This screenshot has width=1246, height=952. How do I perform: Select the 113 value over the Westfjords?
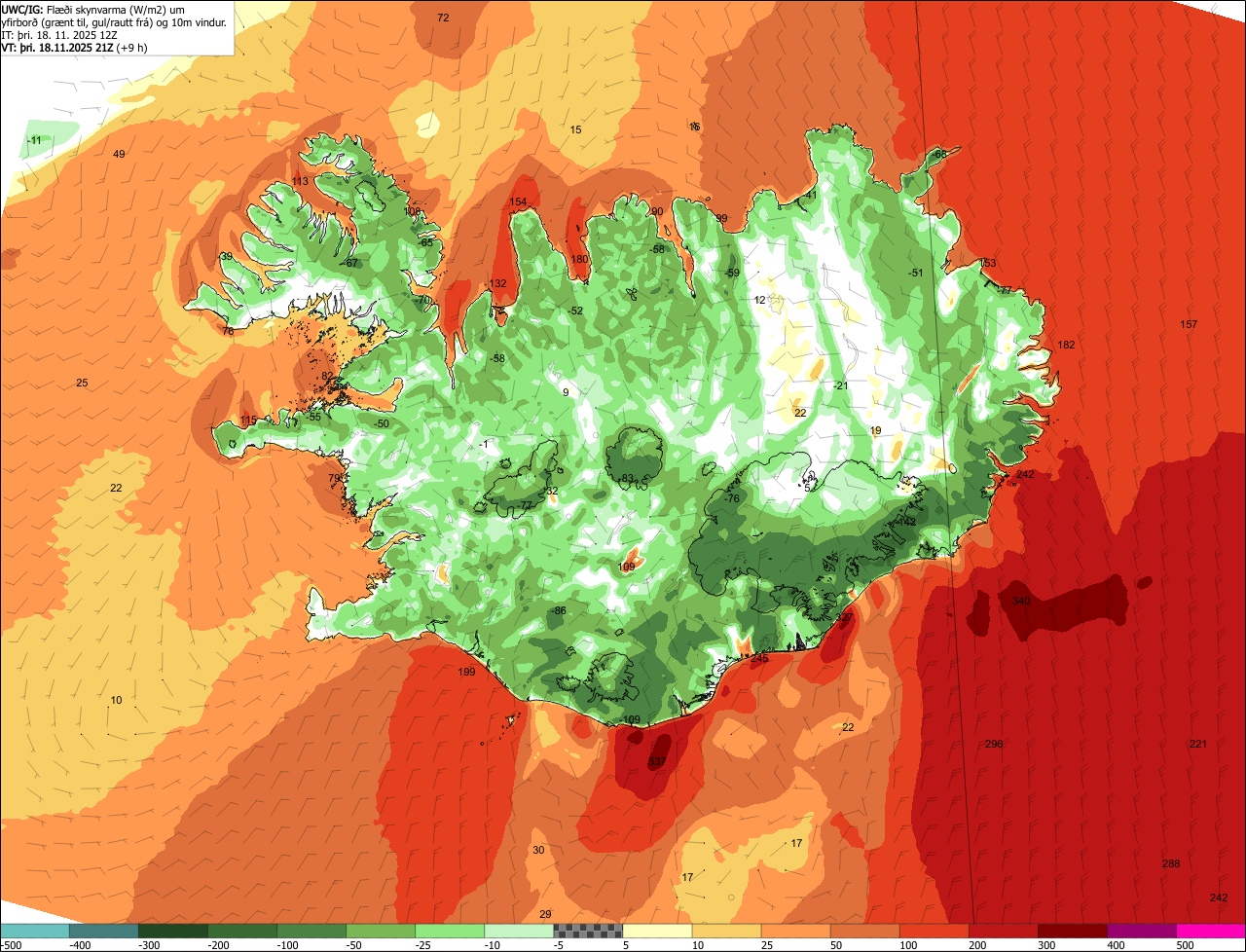(x=300, y=182)
